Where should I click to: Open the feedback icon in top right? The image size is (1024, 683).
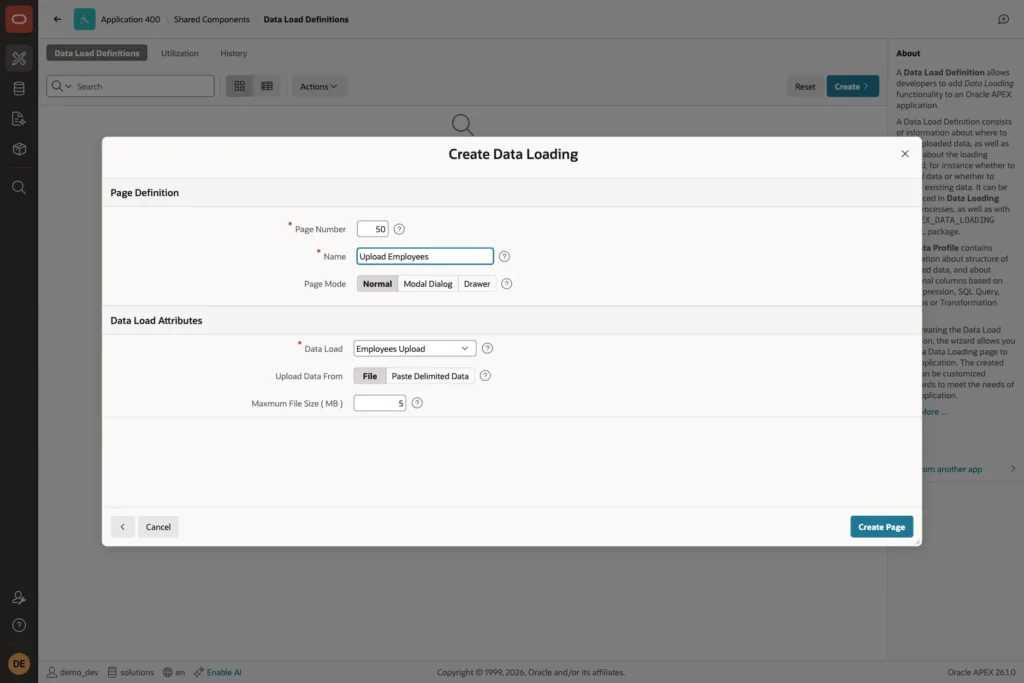coord(1003,19)
